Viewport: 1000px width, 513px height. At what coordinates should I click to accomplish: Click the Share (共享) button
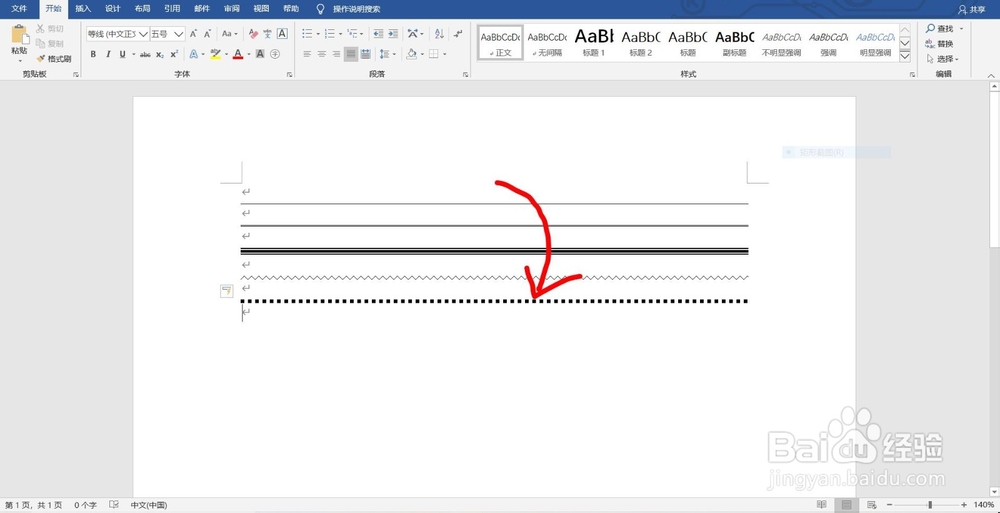tap(971, 10)
